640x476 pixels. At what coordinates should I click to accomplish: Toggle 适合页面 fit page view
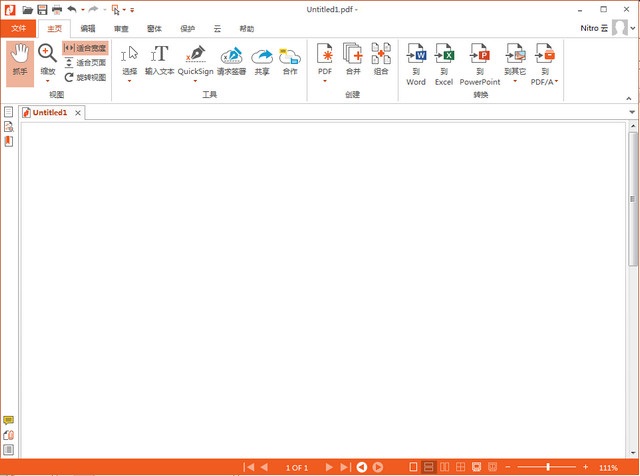click(85, 62)
